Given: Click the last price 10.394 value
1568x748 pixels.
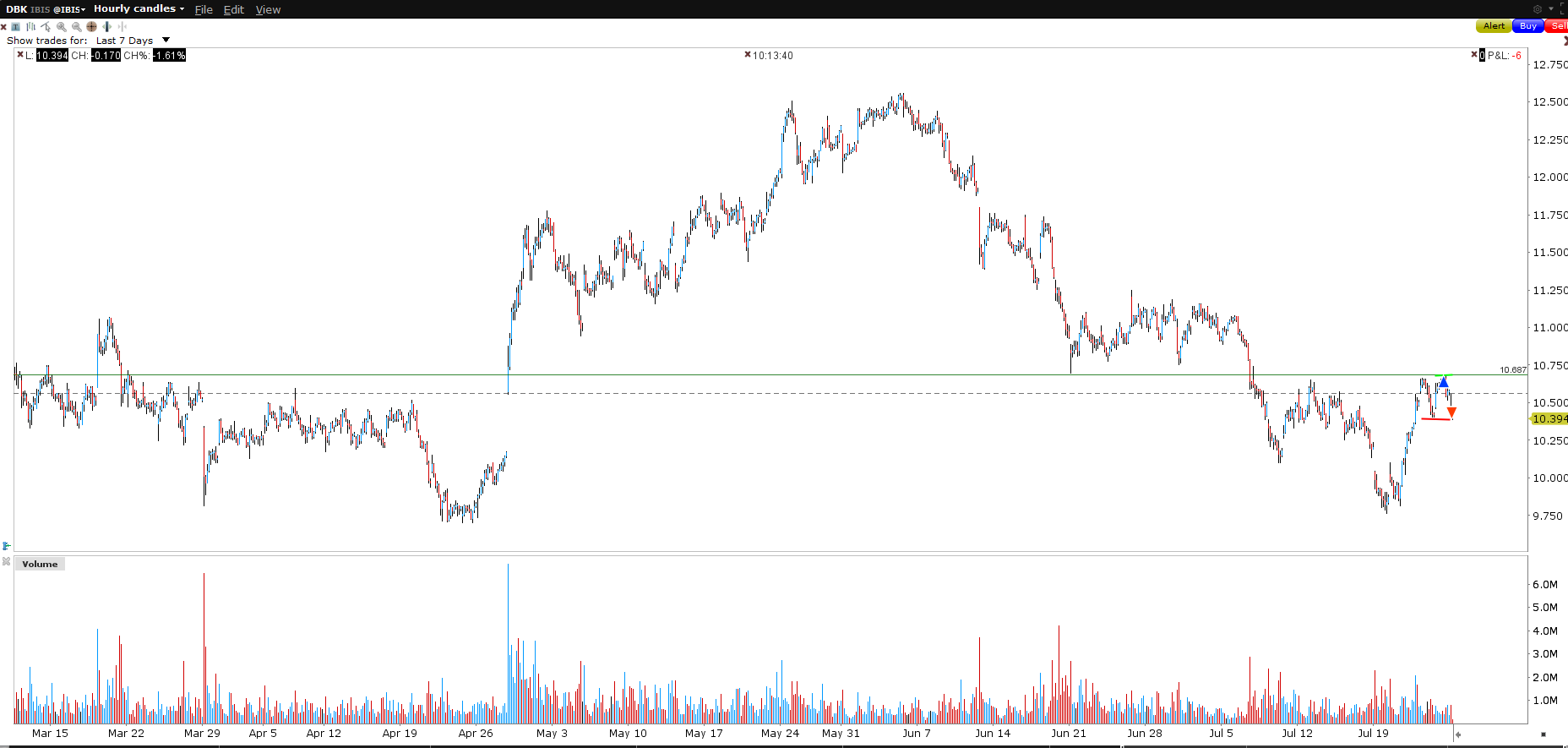Looking at the screenshot, I should [52, 55].
